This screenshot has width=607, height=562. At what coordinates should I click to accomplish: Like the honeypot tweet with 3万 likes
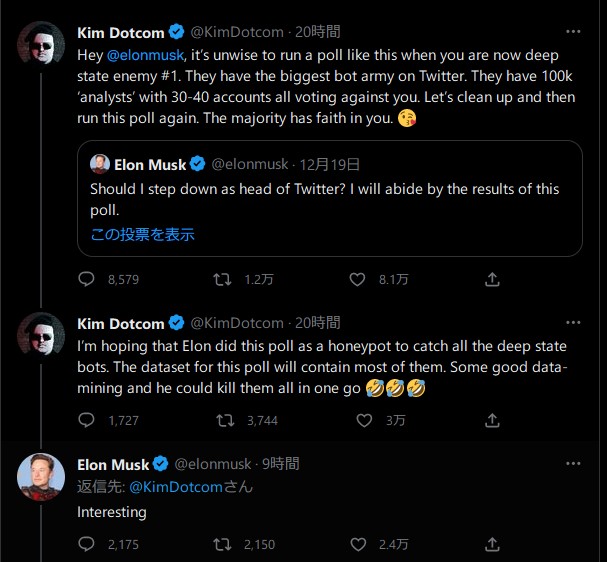[358, 421]
